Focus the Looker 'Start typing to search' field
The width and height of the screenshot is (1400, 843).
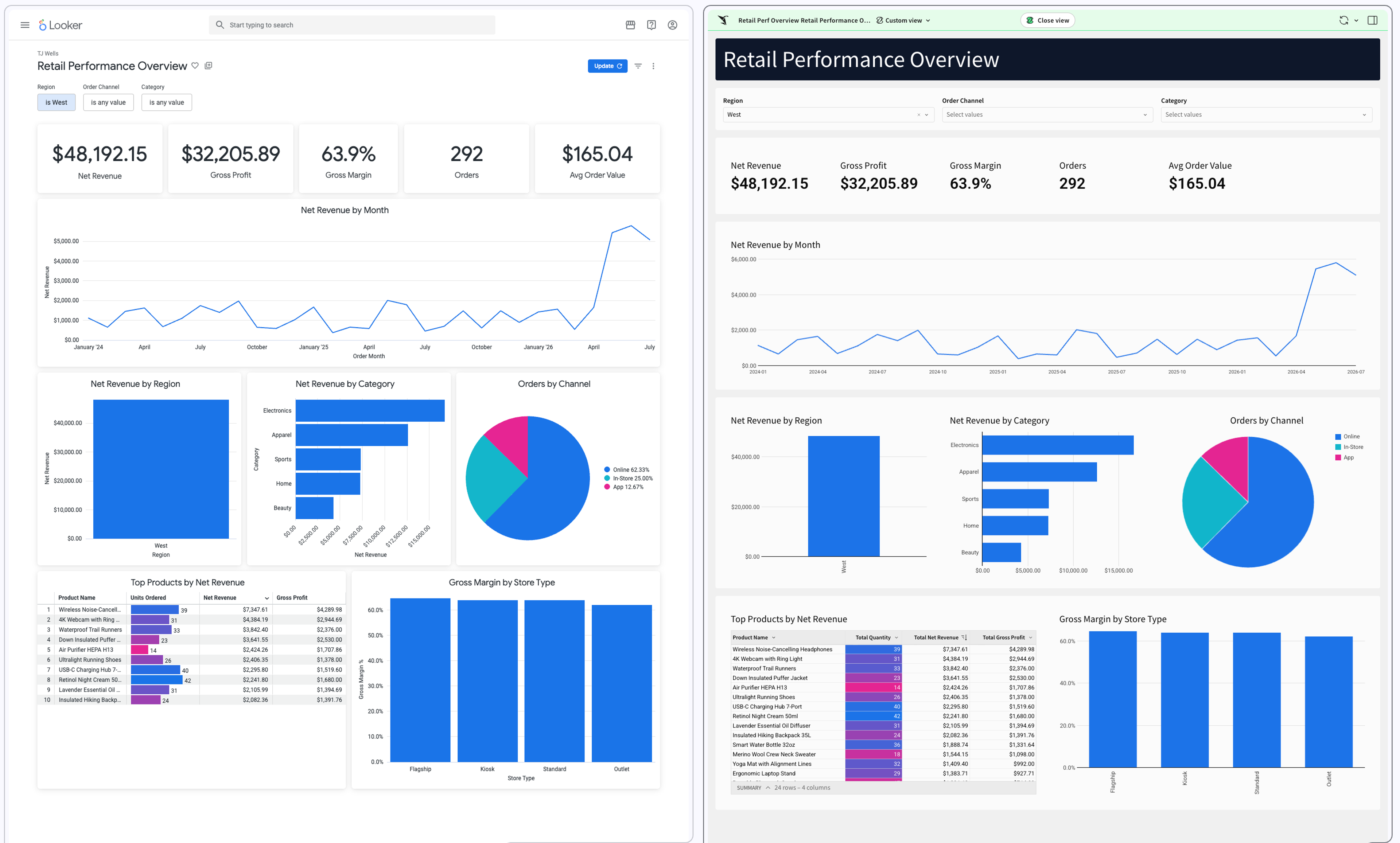coord(352,25)
